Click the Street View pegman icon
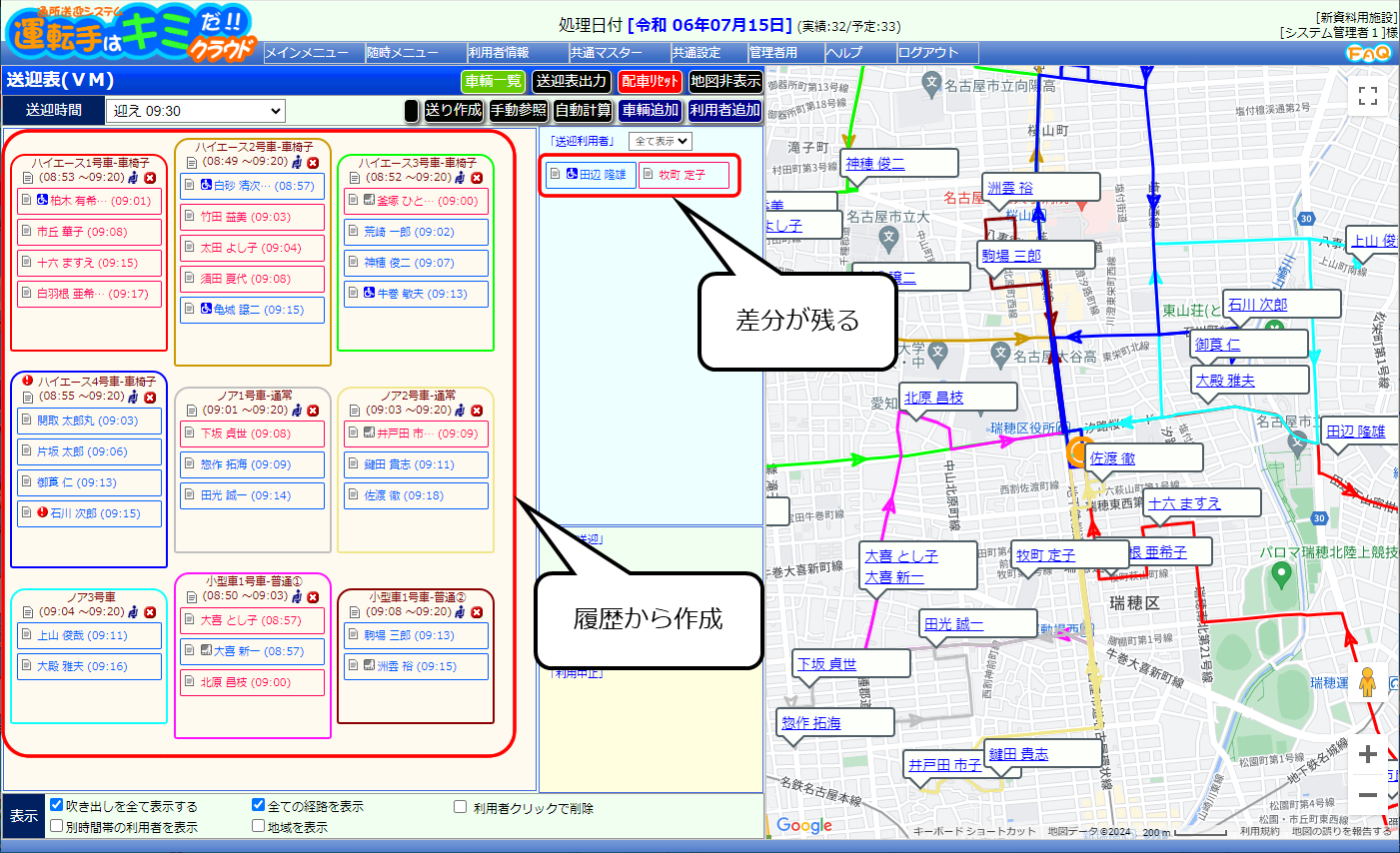This screenshot has width=1400, height=853. pos(1368,683)
